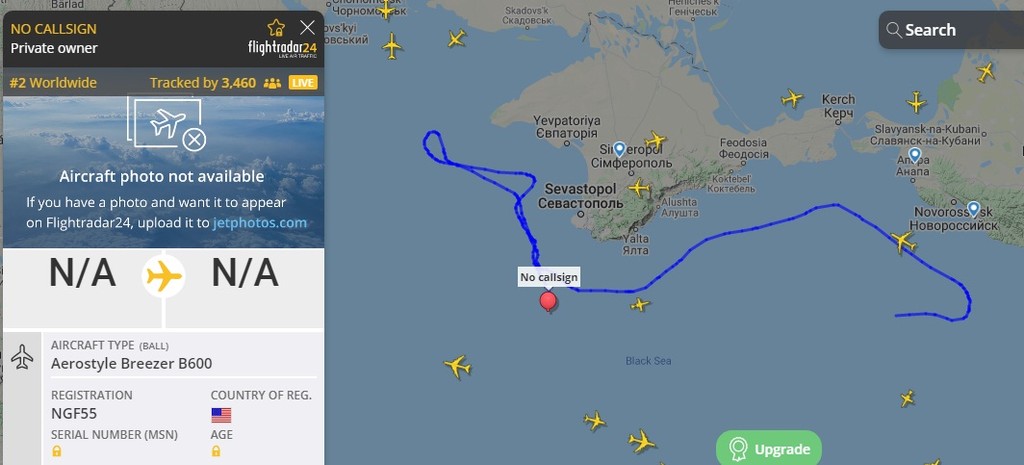Click the aircraft photo not available placeholder
The height and width of the screenshot is (465, 1024).
tap(163, 172)
